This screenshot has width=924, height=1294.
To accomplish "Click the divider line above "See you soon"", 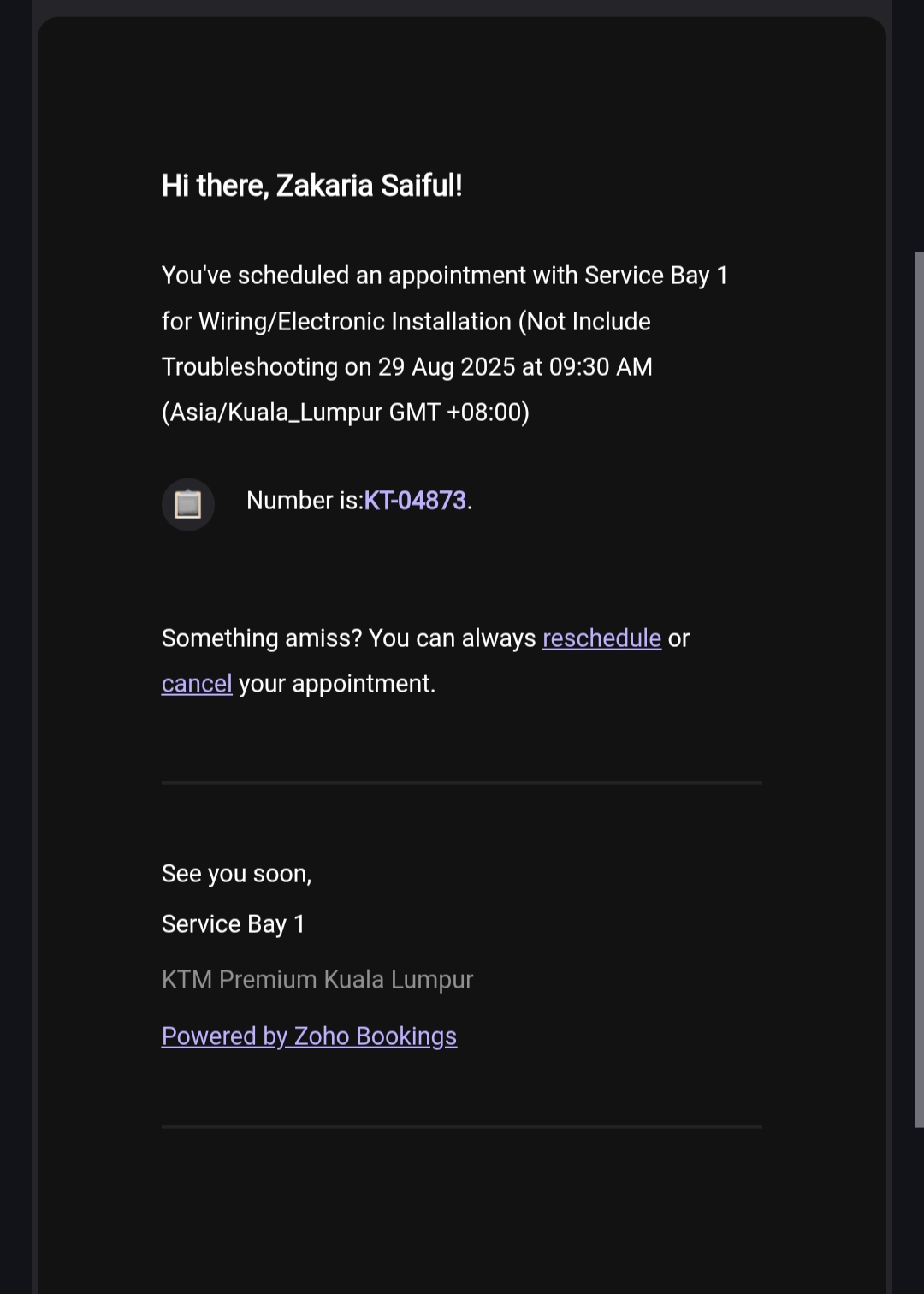I will (462, 782).
